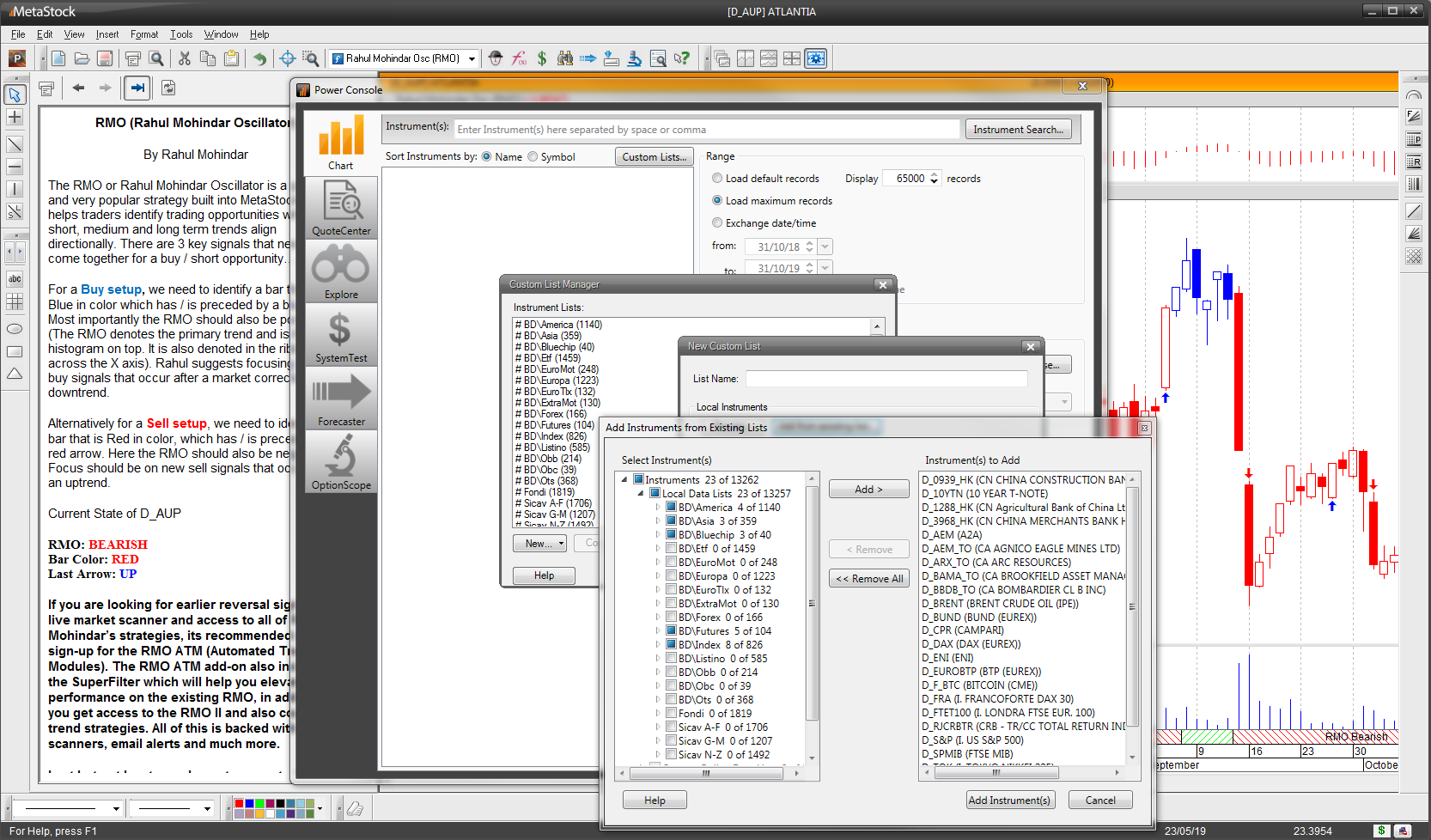Open the Tools menu

point(181,34)
